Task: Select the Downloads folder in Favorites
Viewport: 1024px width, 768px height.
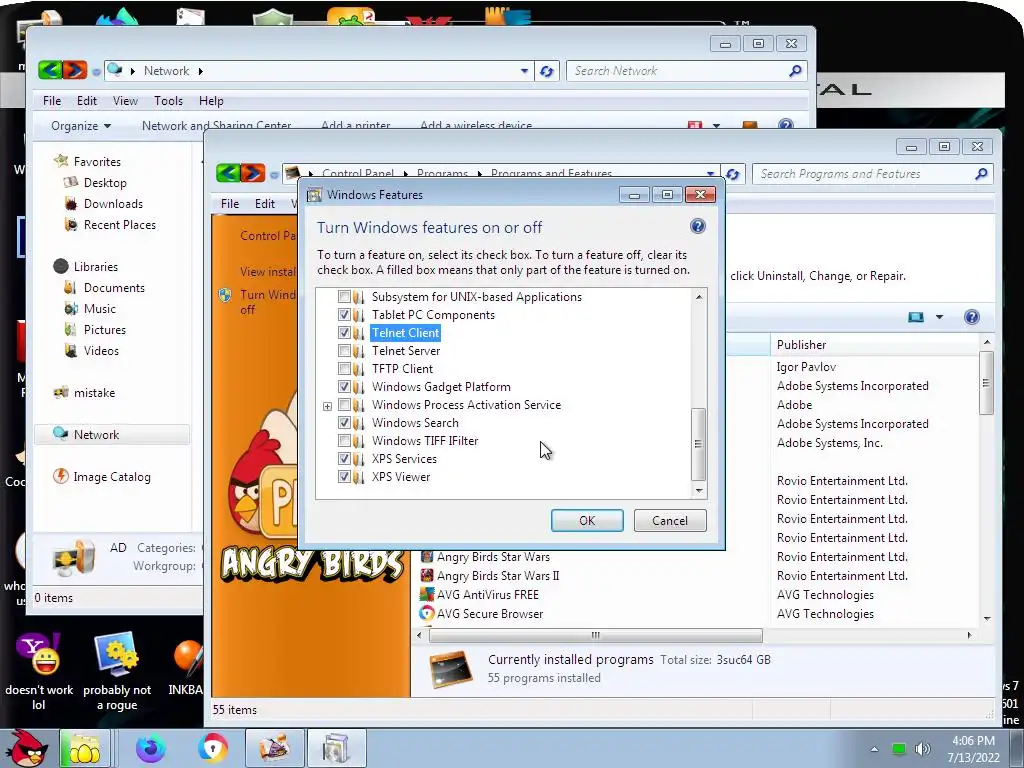Action: (x=112, y=204)
